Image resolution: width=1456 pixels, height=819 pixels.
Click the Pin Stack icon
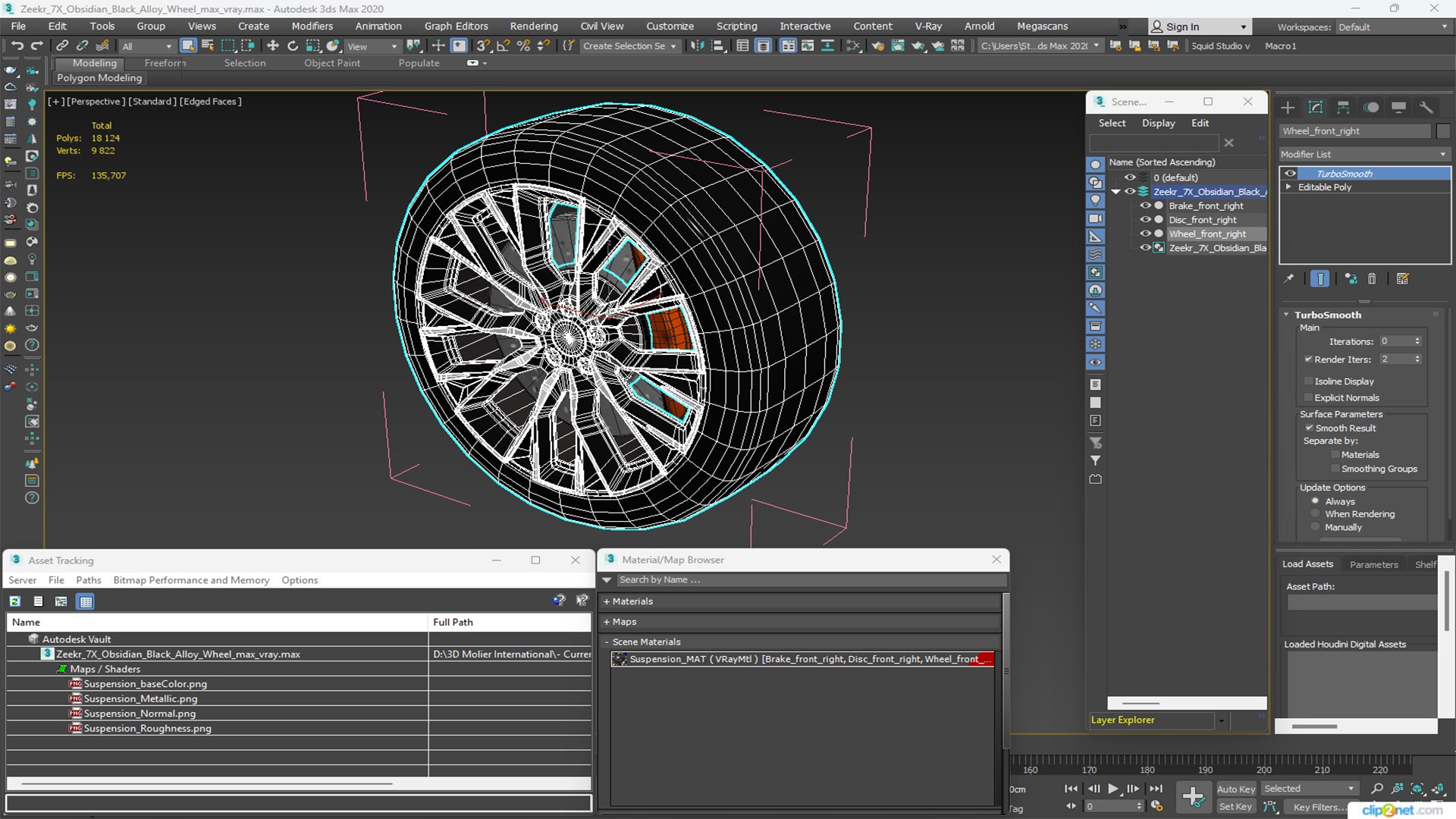click(x=1288, y=279)
